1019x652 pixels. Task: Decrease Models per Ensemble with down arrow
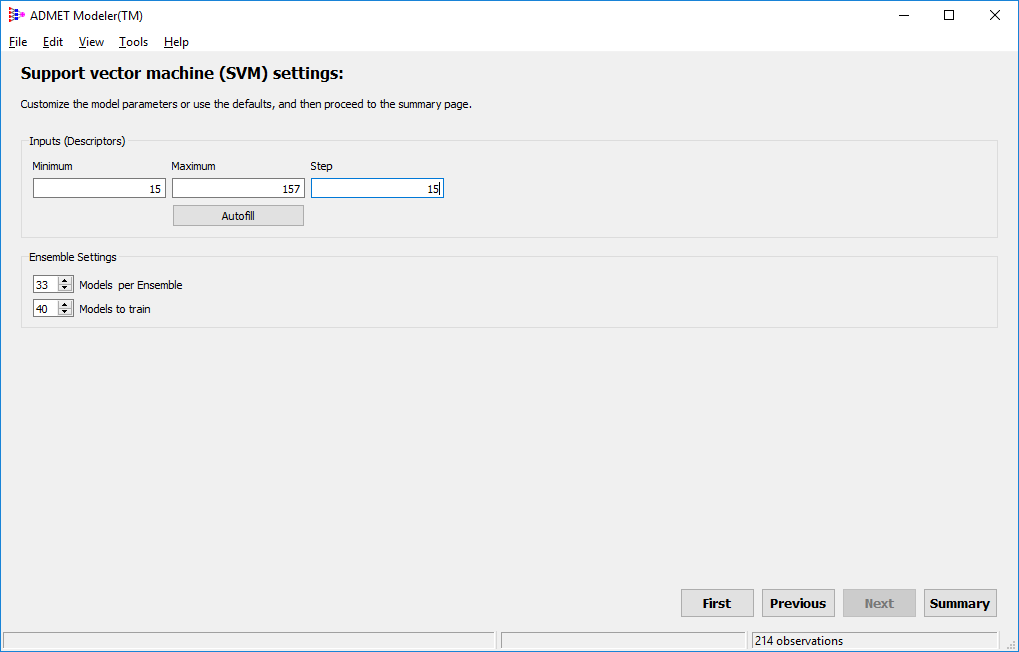click(x=64, y=288)
